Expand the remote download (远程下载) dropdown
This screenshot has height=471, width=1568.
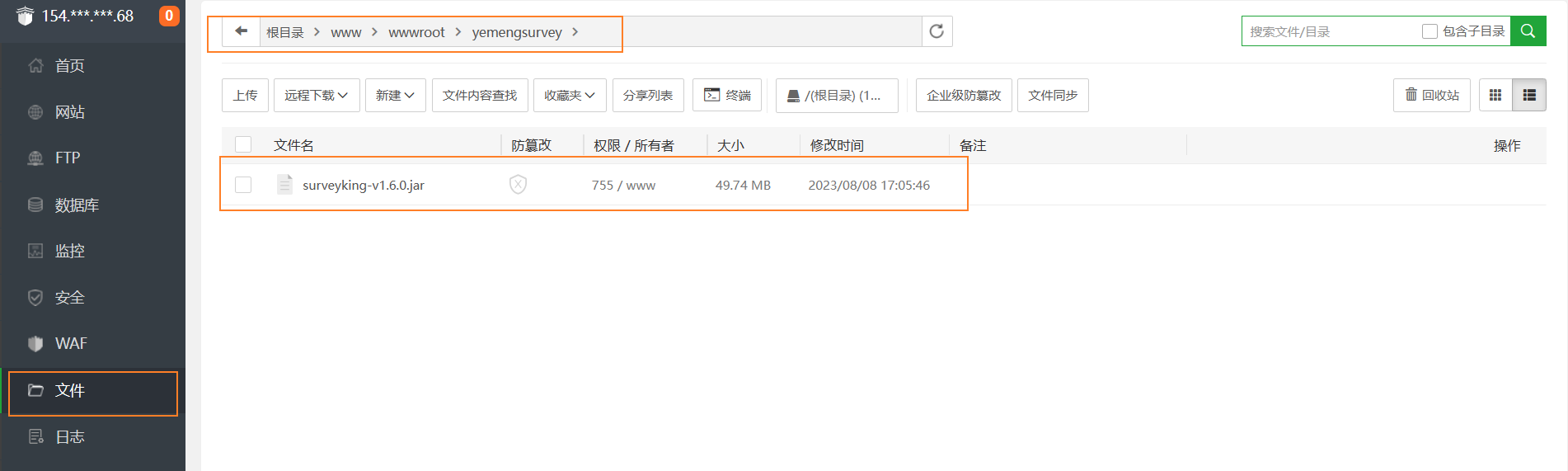point(316,96)
